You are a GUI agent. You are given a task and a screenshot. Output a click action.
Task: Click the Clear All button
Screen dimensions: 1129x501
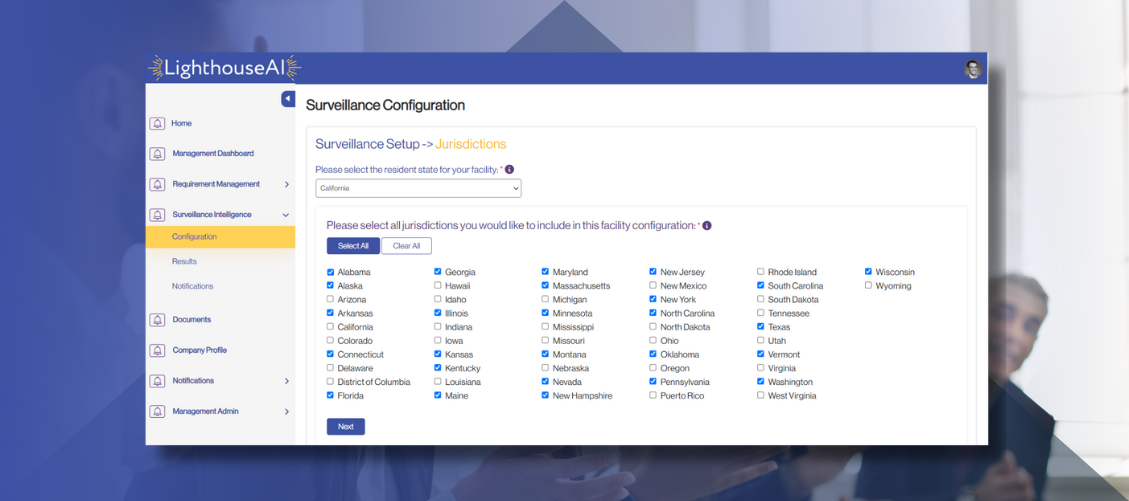coord(406,246)
